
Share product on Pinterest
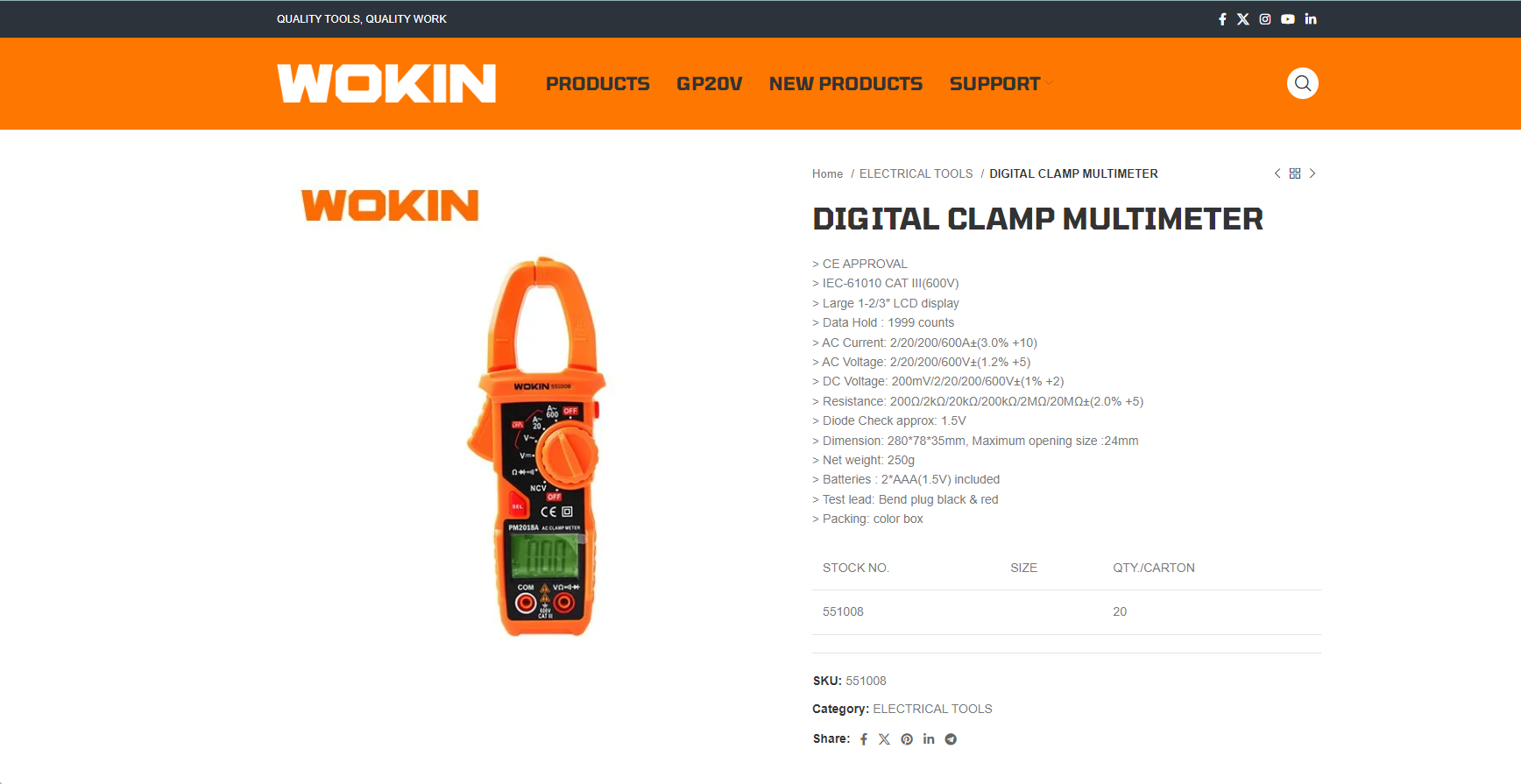907,739
